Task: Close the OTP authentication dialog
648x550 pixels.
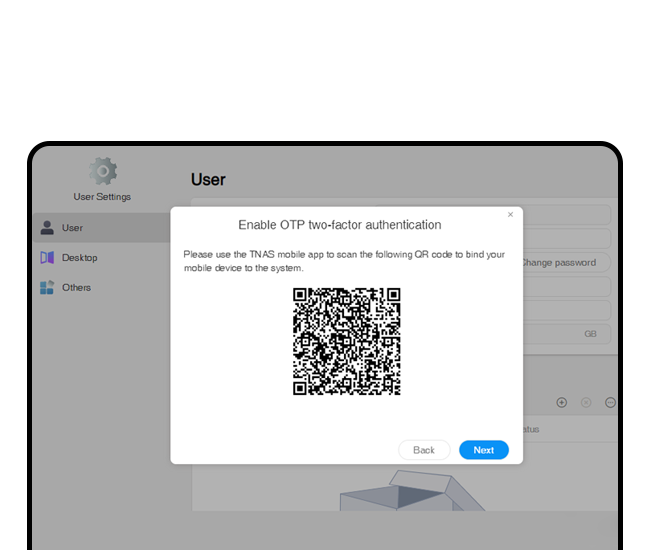Action: (510, 215)
